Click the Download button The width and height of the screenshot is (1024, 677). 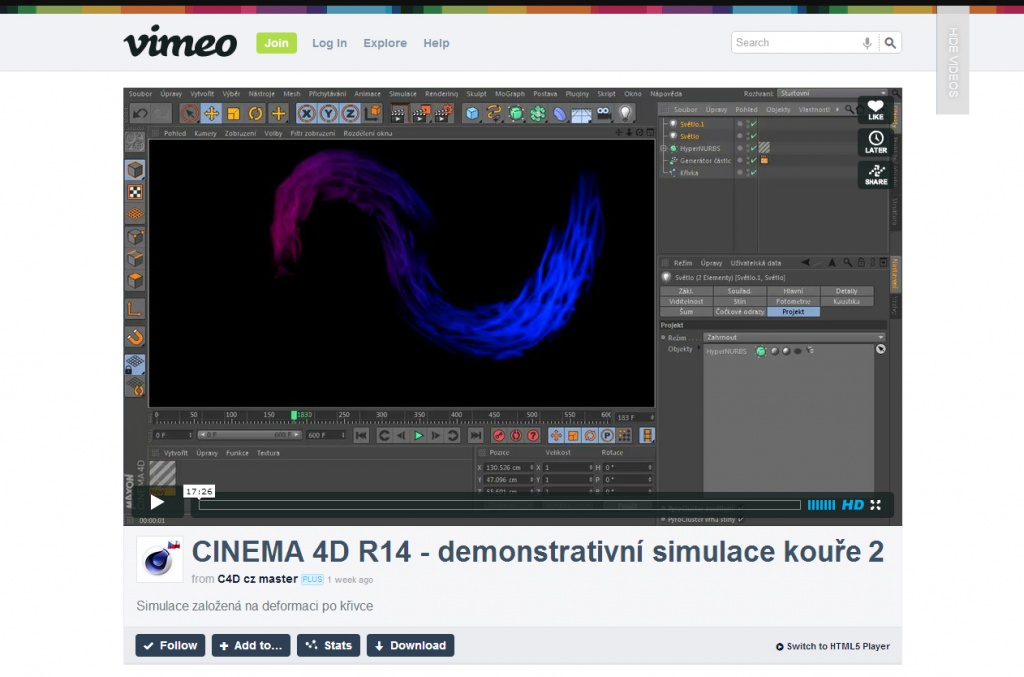tap(410, 646)
